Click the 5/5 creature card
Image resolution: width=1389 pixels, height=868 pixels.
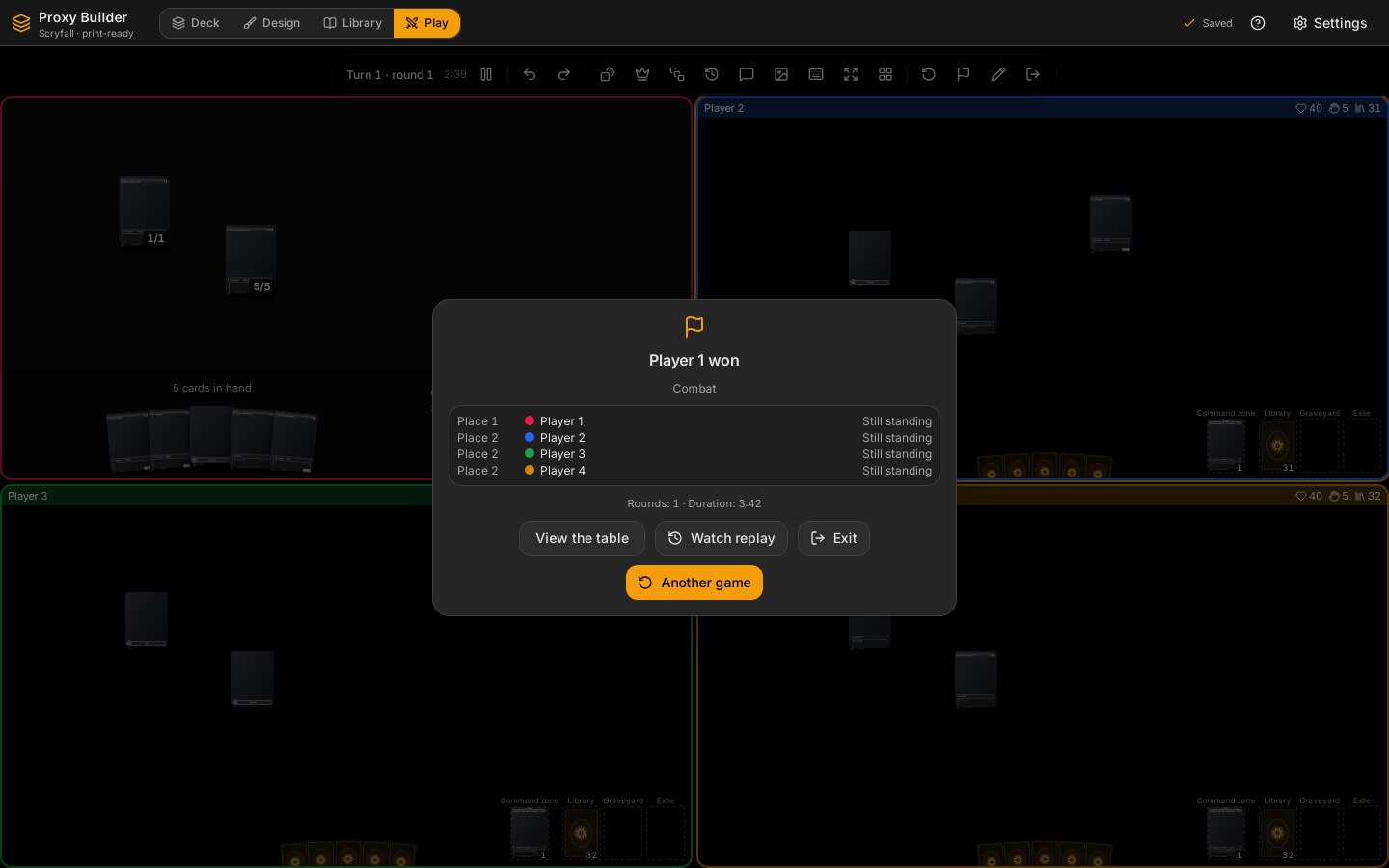coord(251,259)
